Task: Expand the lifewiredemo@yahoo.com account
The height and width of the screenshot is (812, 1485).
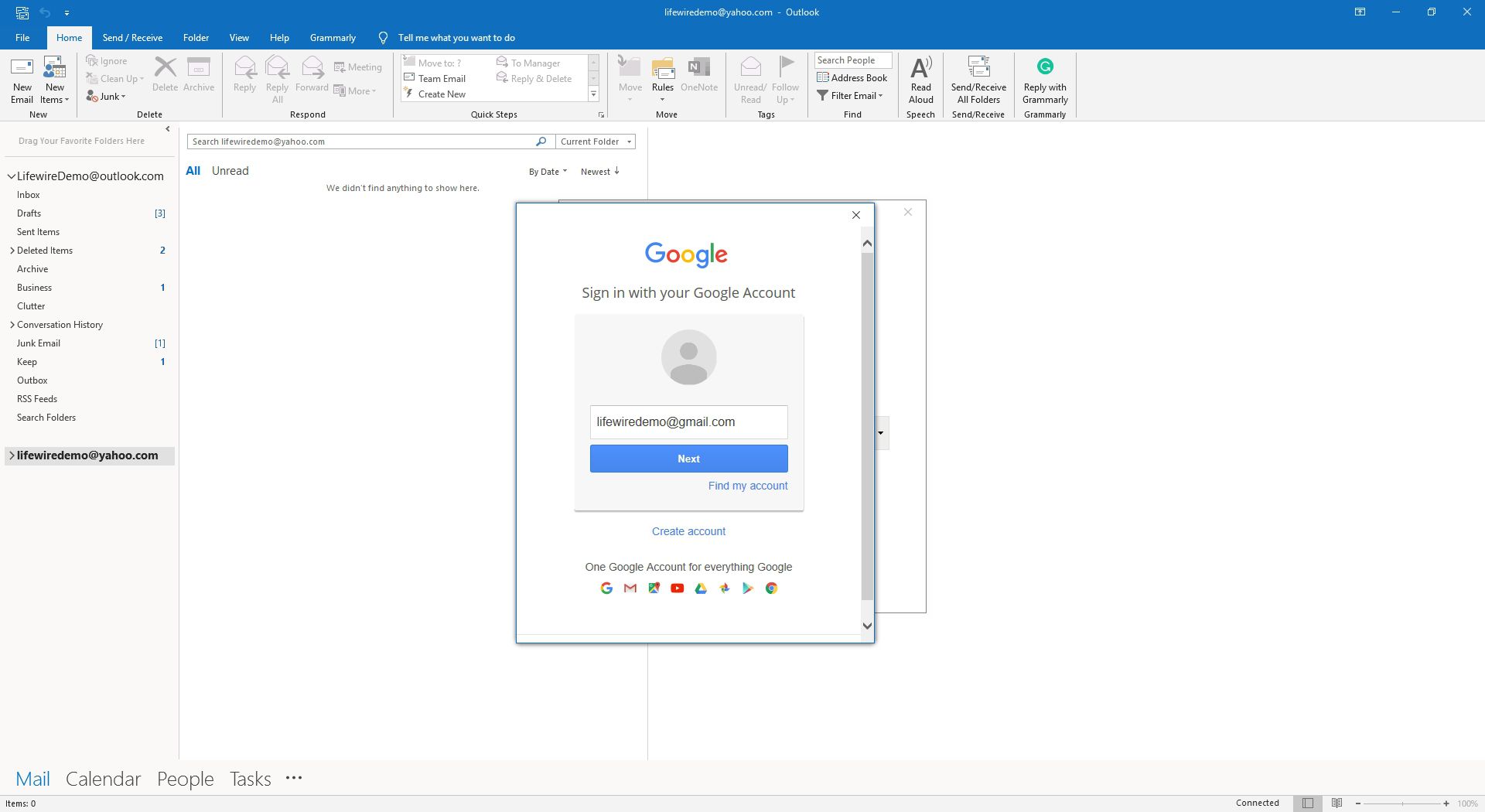Action: coord(12,456)
